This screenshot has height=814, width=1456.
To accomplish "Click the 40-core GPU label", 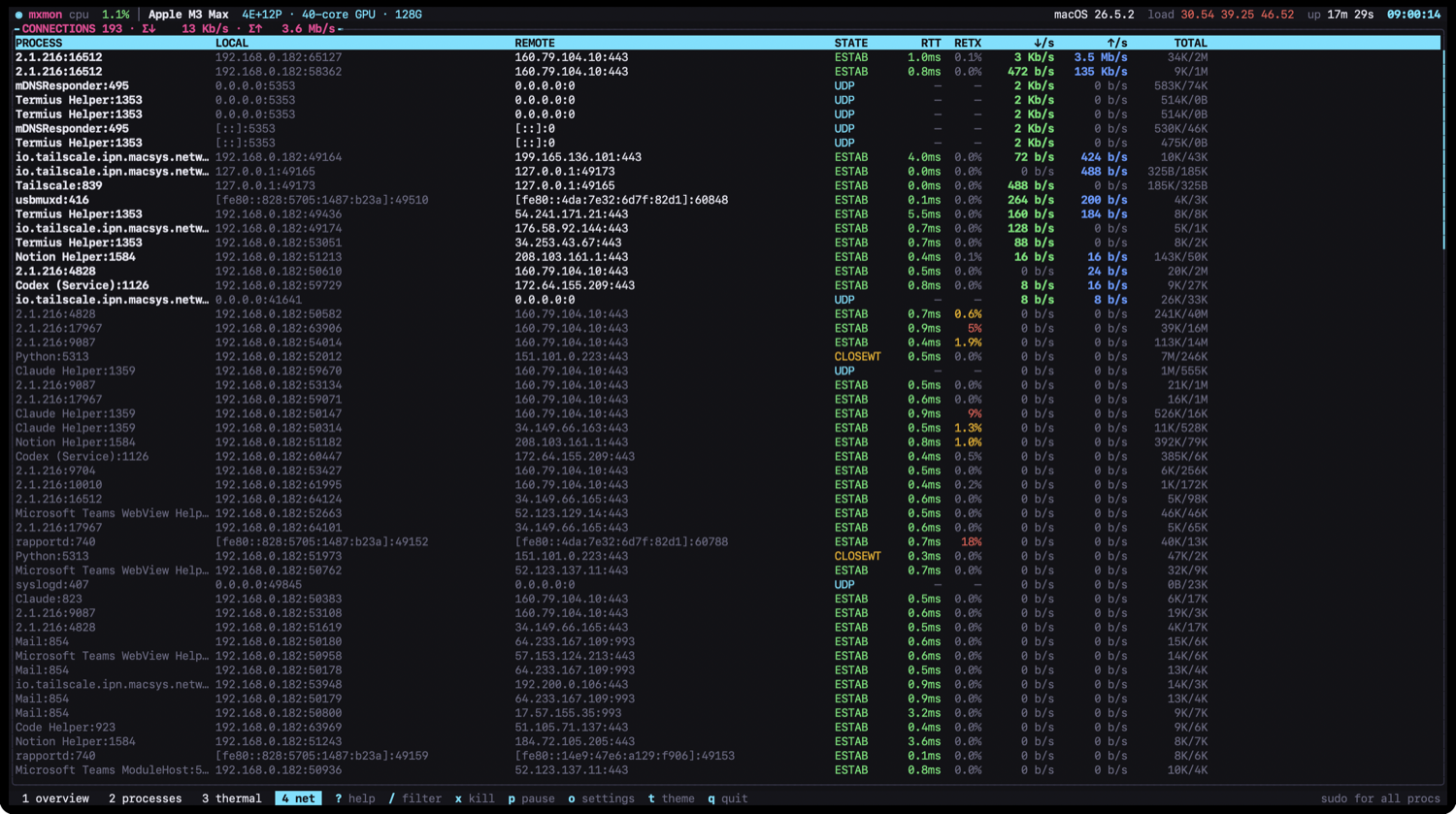I will click(x=339, y=15).
